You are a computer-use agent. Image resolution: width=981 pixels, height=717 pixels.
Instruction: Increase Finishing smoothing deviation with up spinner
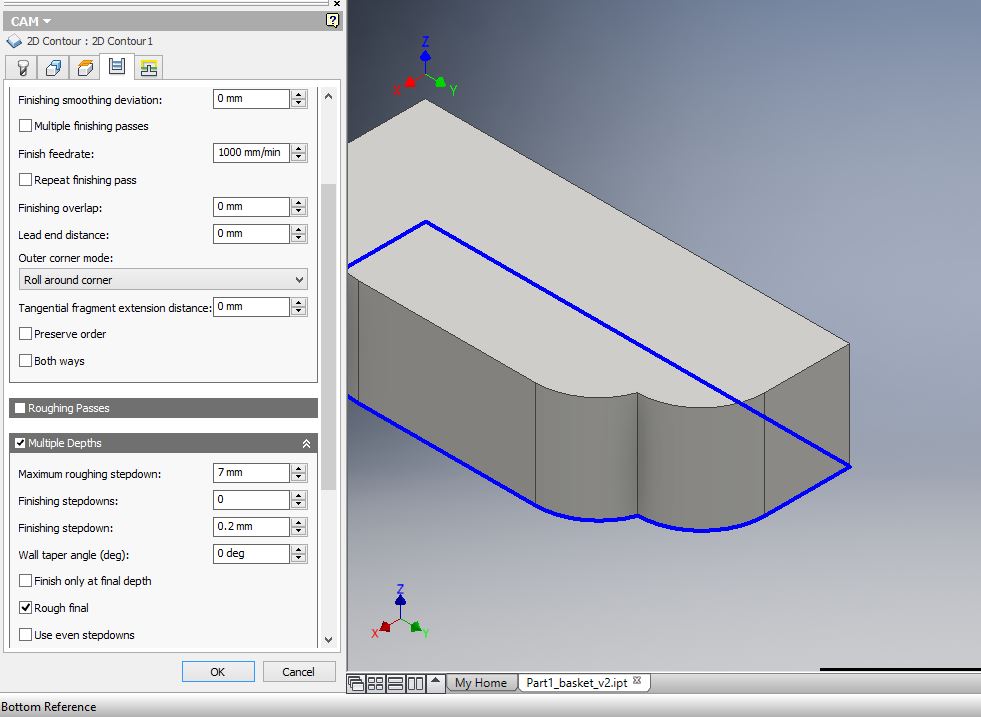[299, 94]
